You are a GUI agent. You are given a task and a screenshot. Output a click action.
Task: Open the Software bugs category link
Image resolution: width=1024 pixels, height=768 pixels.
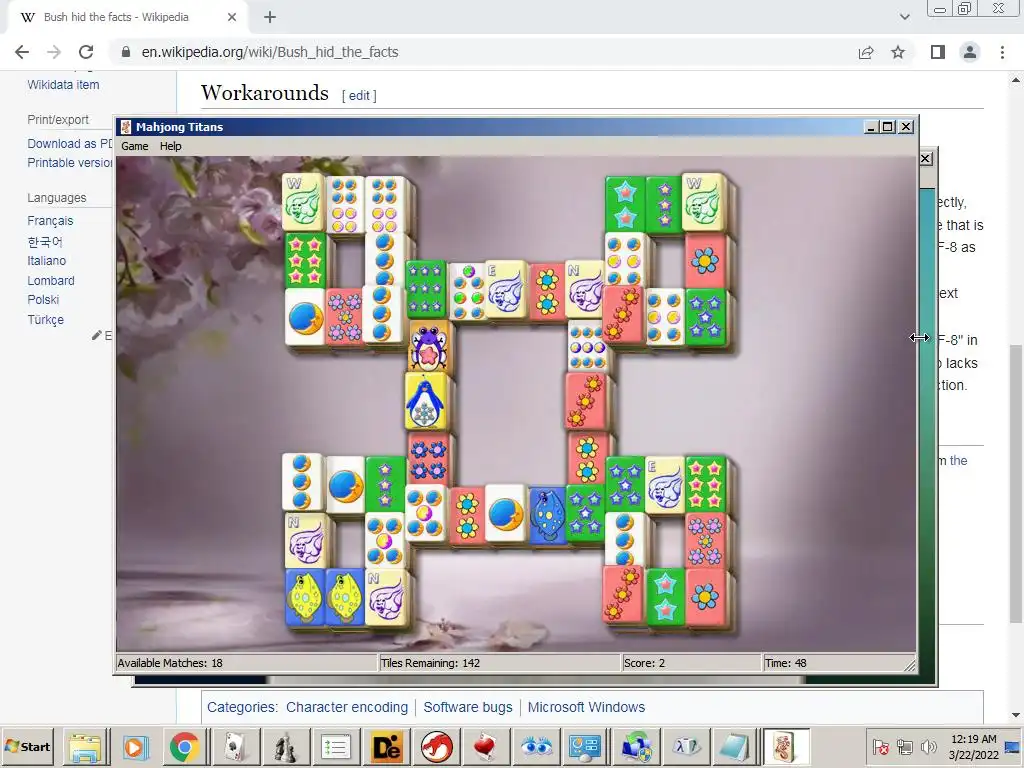coord(468,707)
